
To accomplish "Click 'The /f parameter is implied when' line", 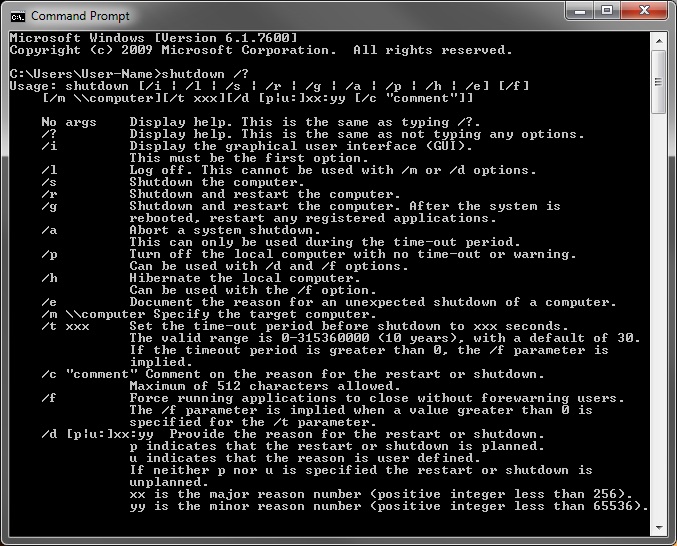I will point(361,410).
